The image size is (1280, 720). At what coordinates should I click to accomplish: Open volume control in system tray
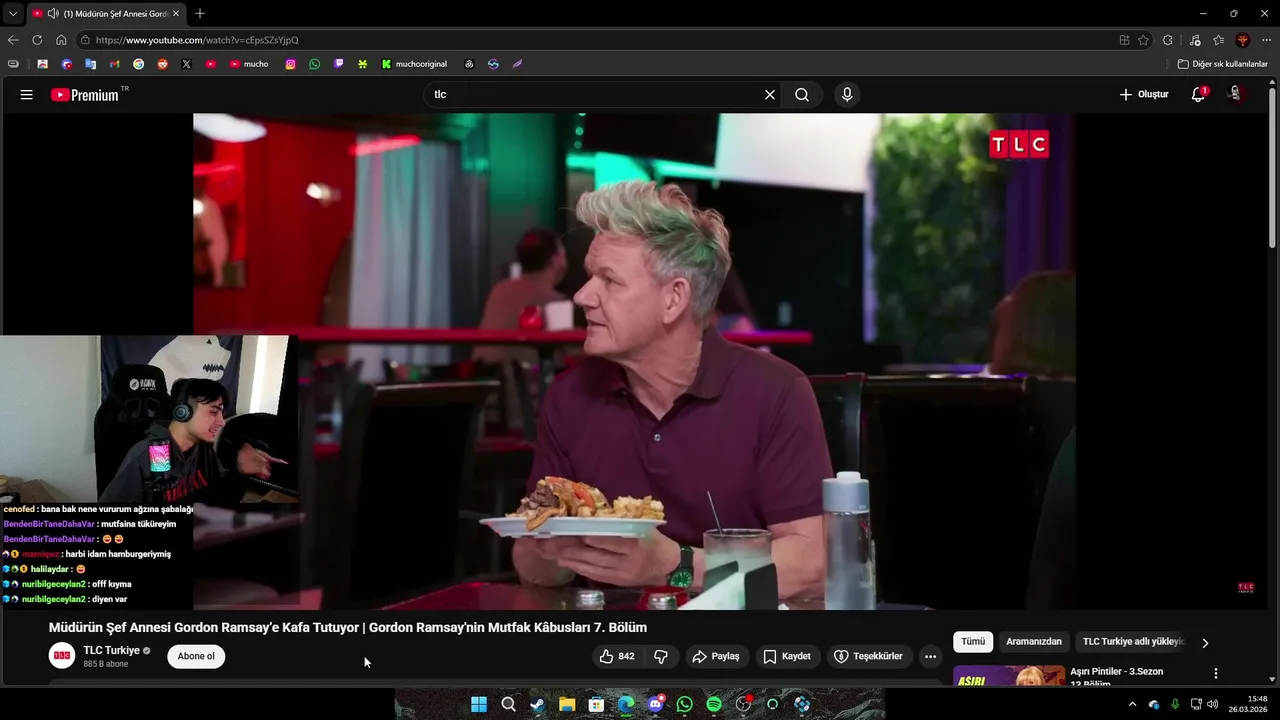pos(1212,704)
